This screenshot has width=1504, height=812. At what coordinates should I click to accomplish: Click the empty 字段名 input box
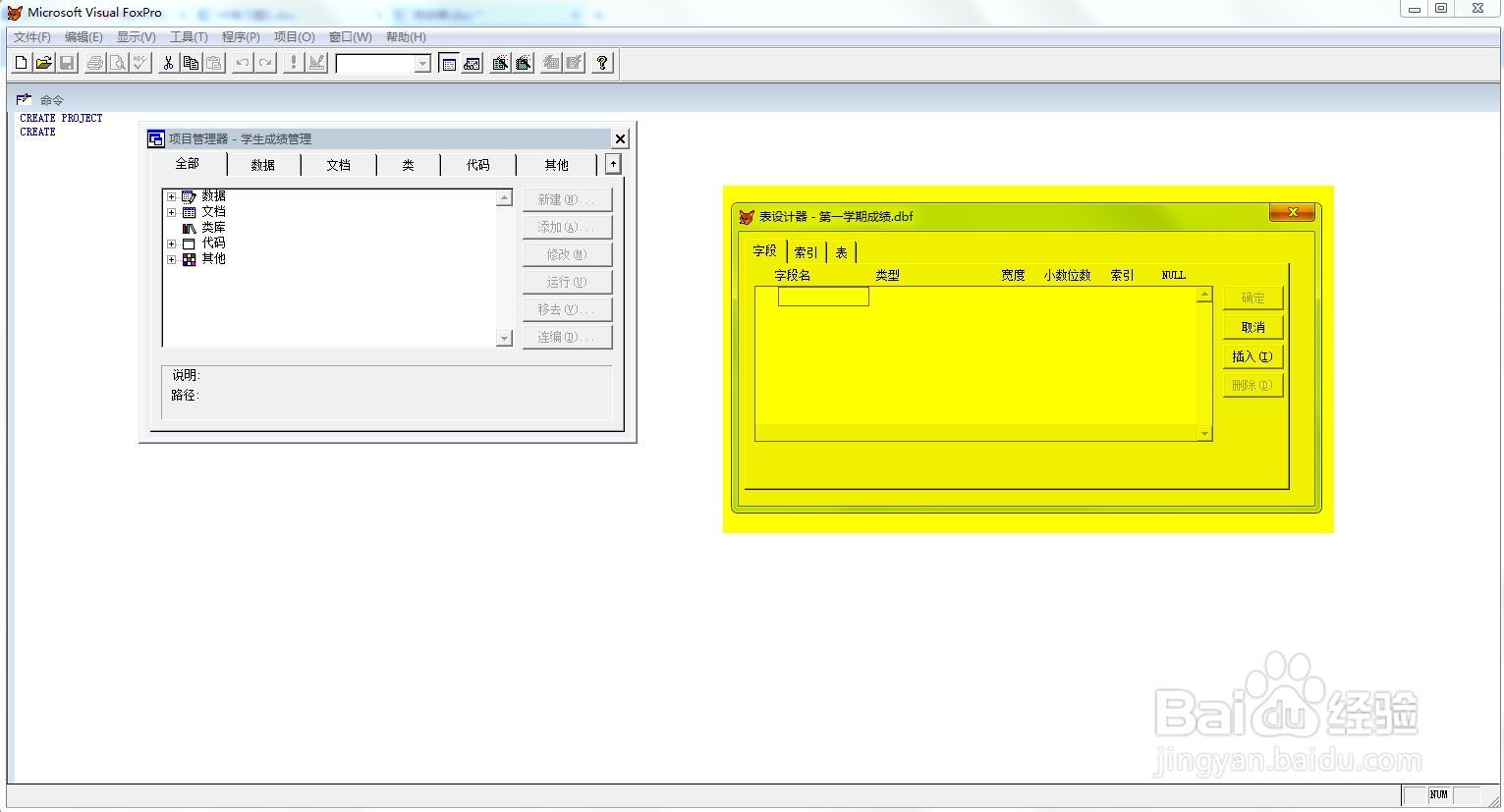823,297
